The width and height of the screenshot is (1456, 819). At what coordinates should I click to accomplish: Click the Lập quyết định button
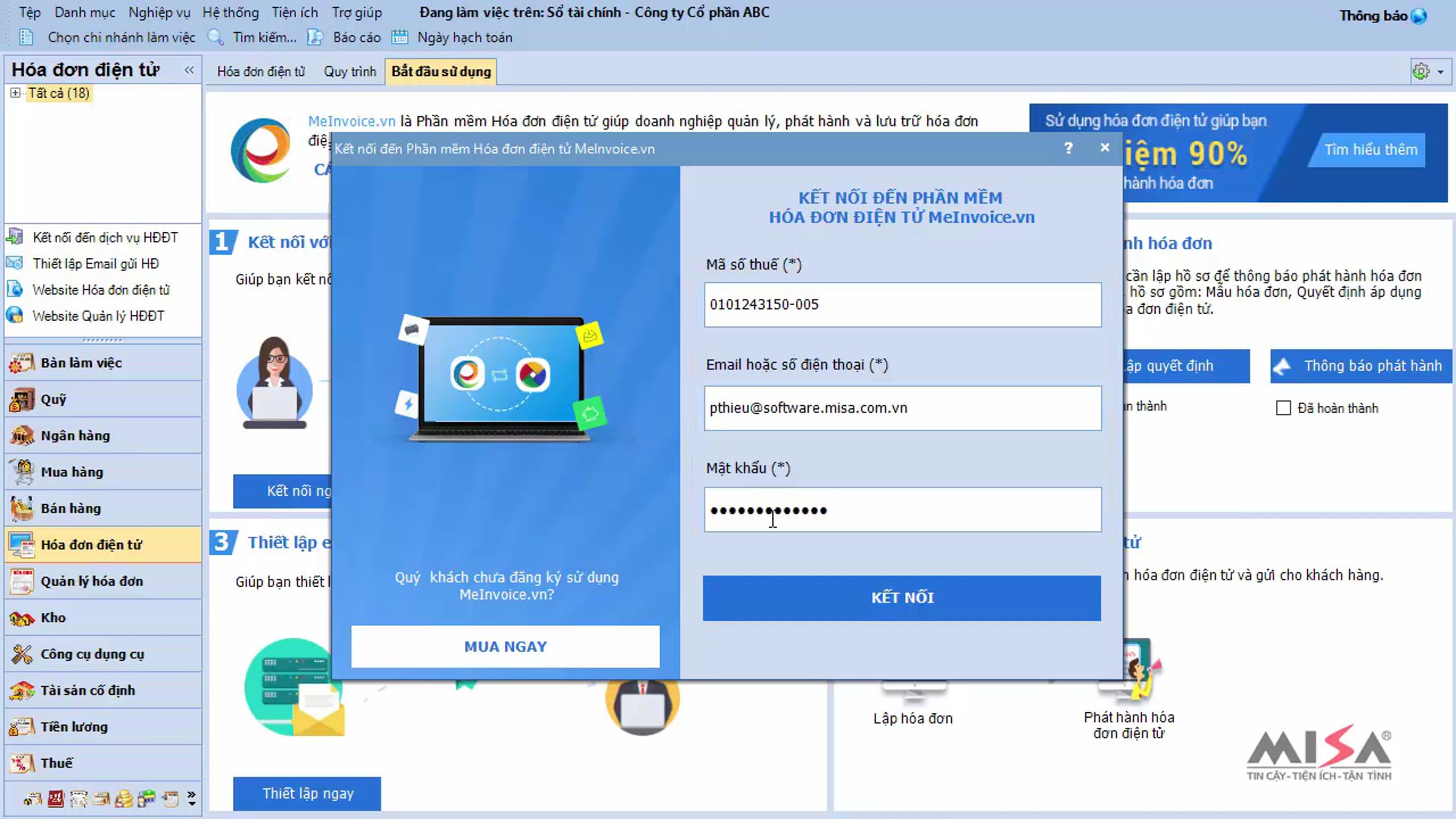tap(1185, 366)
